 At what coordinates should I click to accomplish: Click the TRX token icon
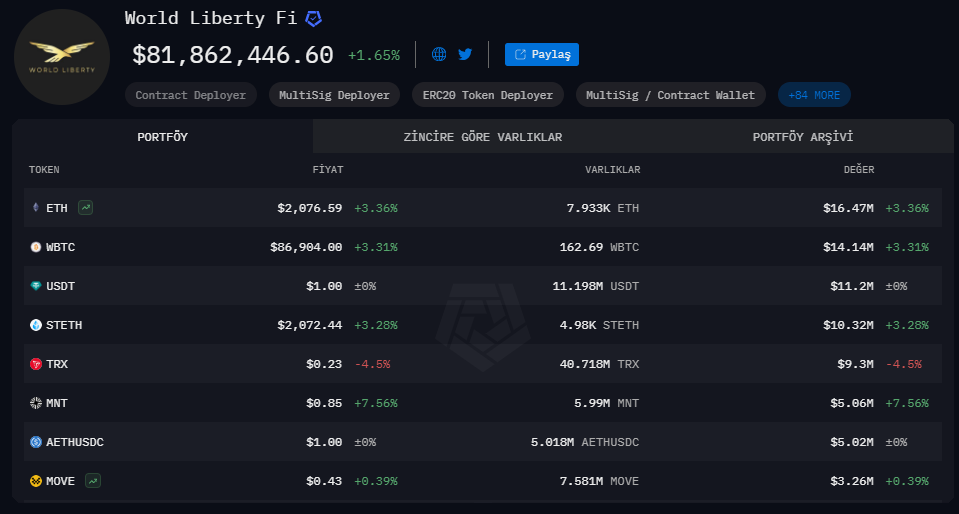36,364
